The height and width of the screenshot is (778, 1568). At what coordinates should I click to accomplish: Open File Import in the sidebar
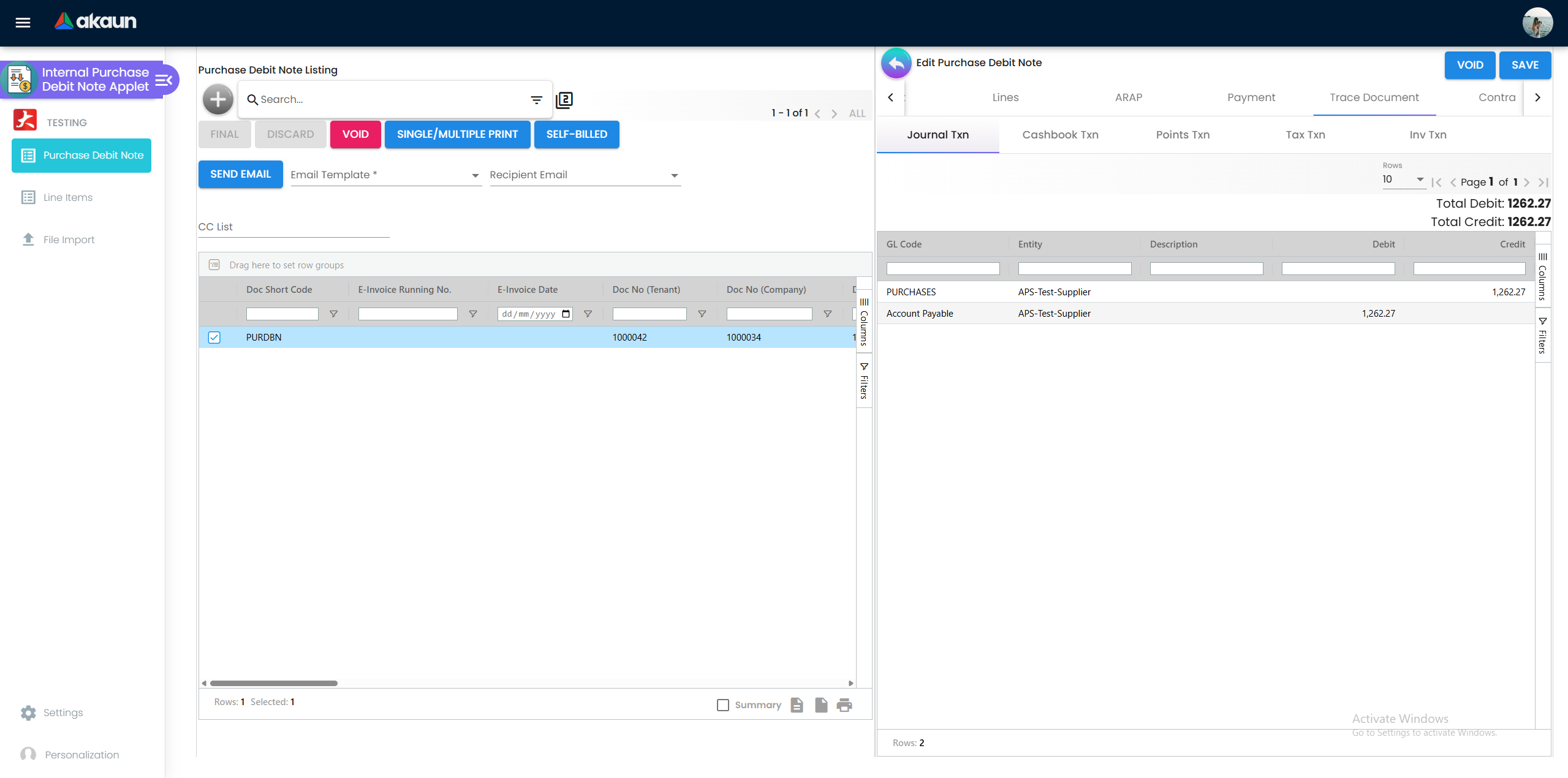pos(69,240)
